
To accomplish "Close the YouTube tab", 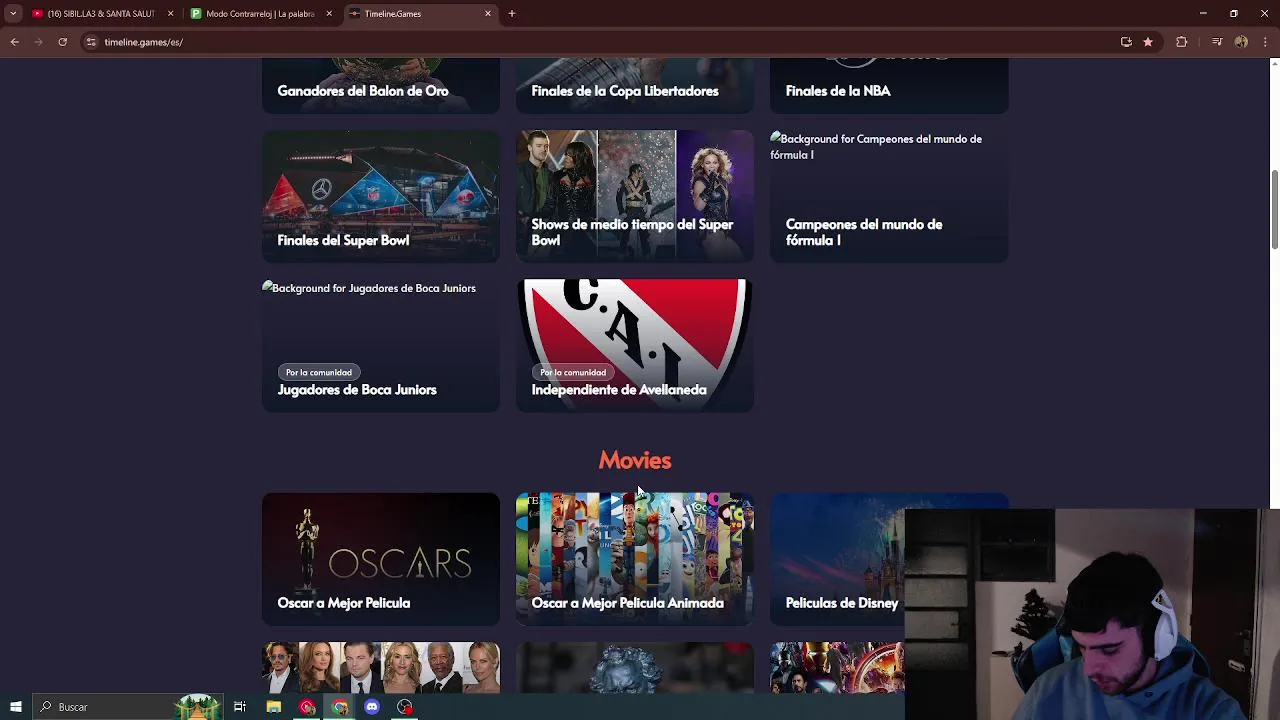I will click(170, 13).
